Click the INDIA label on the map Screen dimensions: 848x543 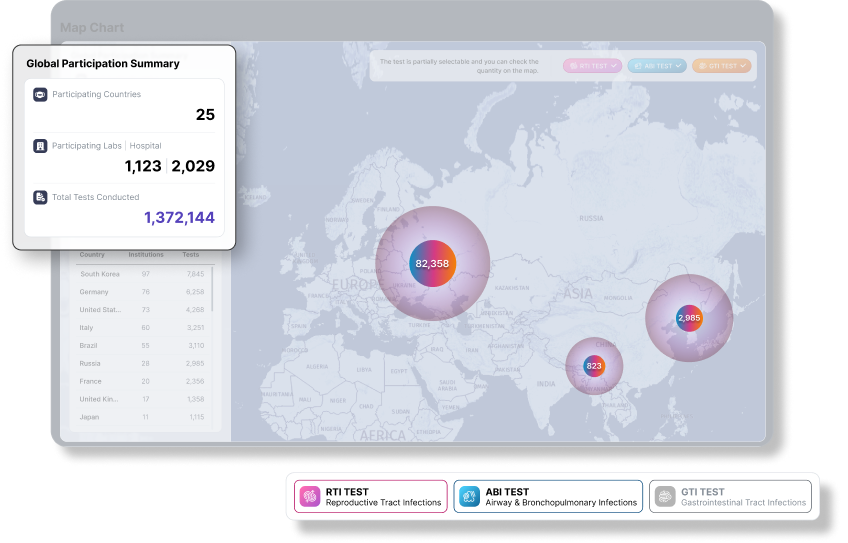tap(546, 384)
